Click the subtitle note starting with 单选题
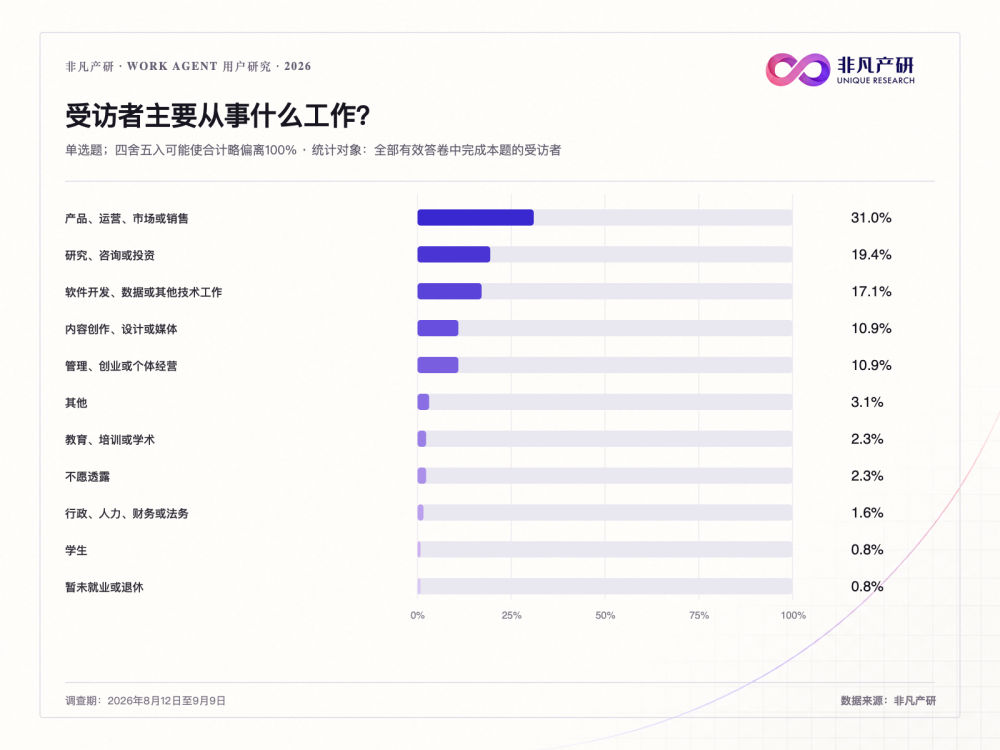The height and width of the screenshot is (750, 1000). pyautogui.click(x=313, y=150)
